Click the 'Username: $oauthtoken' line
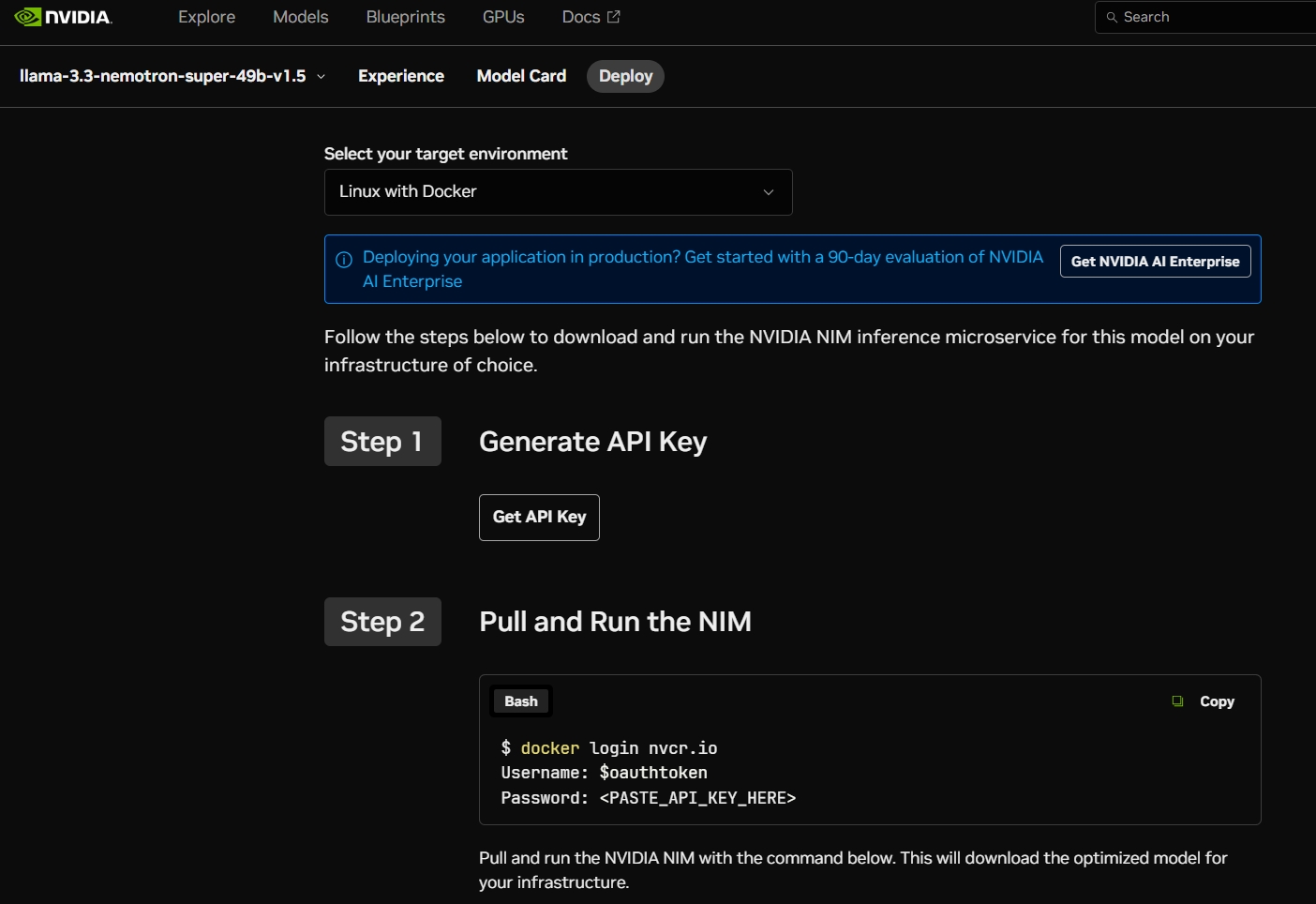Viewport: 1316px width, 904px height. 604,773
